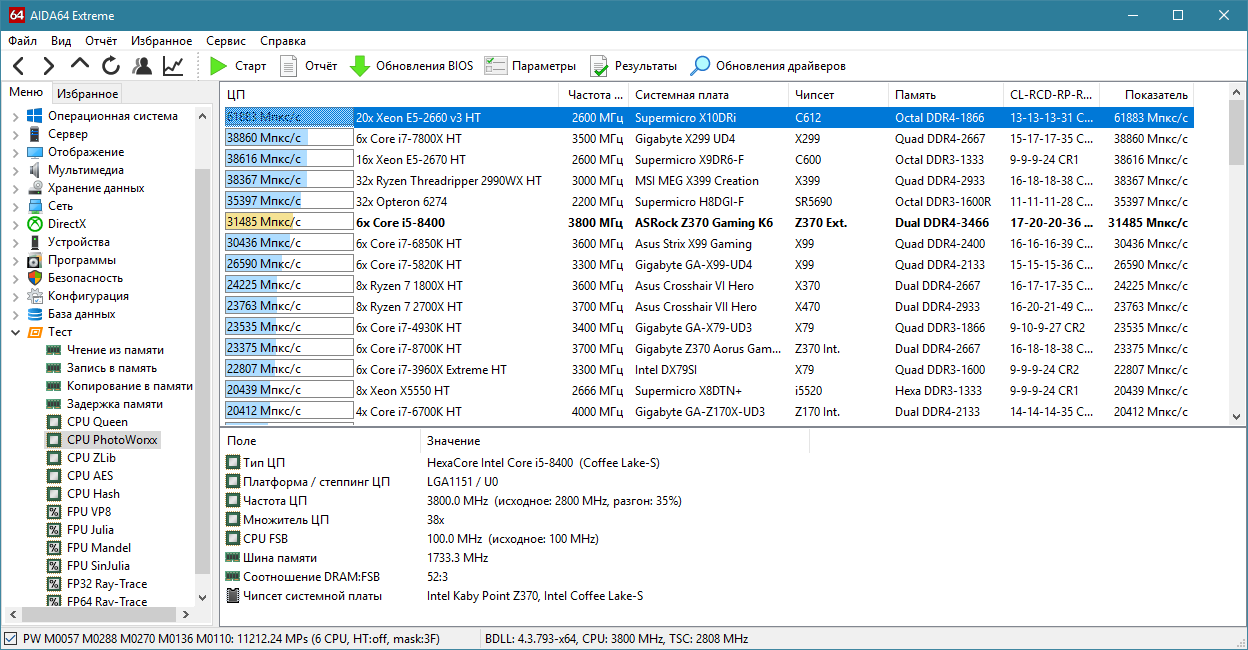Image resolution: width=1248 pixels, height=650 pixels.
Task: Select the FPU Julia test
Action: (x=90, y=530)
